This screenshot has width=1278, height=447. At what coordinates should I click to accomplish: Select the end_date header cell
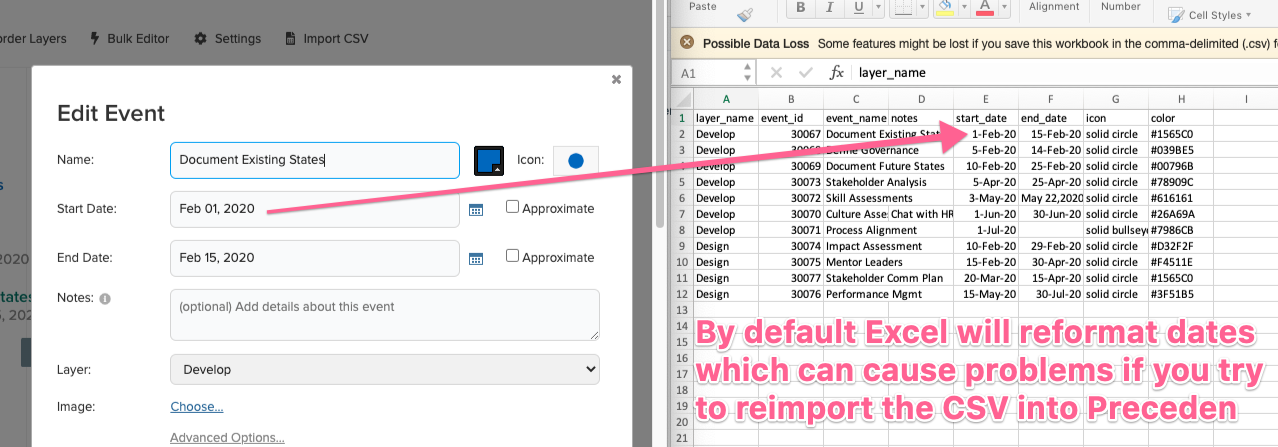pos(1051,117)
